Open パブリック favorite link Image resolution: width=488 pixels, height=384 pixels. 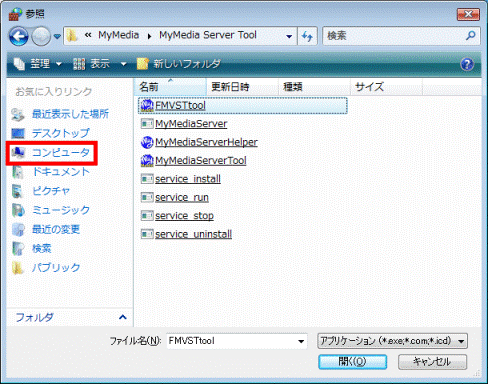point(56,268)
